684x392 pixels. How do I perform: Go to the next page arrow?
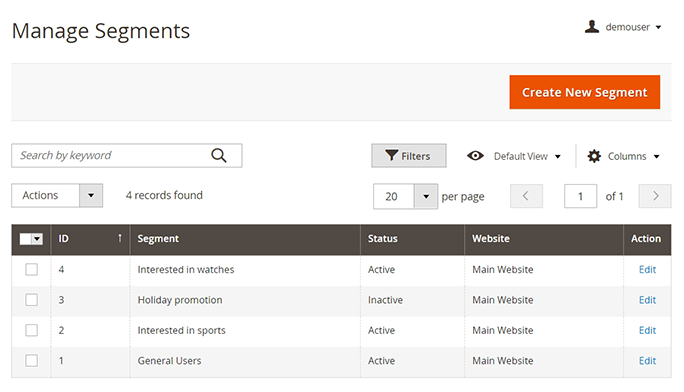point(655,196)
